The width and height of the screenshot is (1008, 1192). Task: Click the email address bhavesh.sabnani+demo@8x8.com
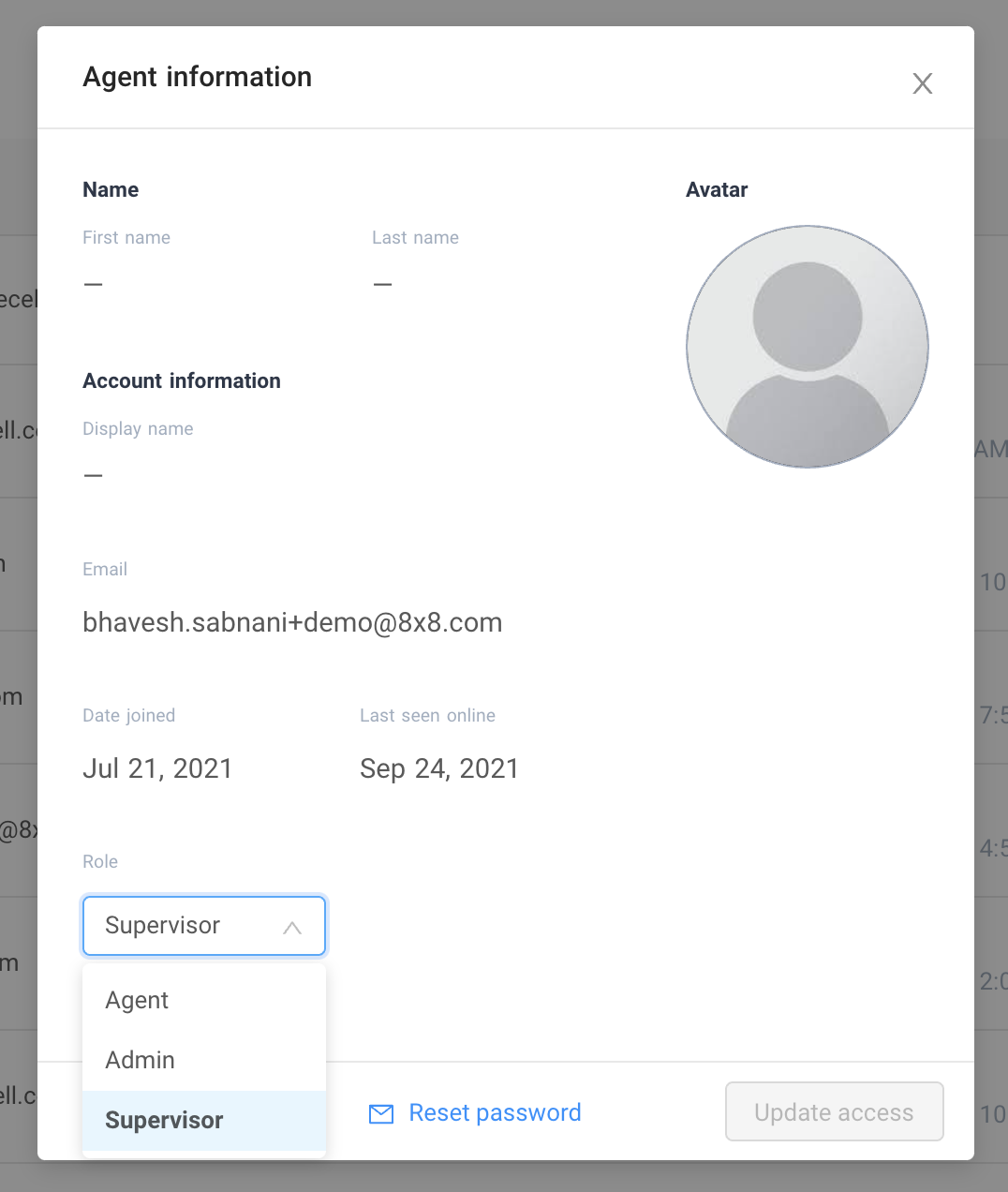tap(292, 622)
